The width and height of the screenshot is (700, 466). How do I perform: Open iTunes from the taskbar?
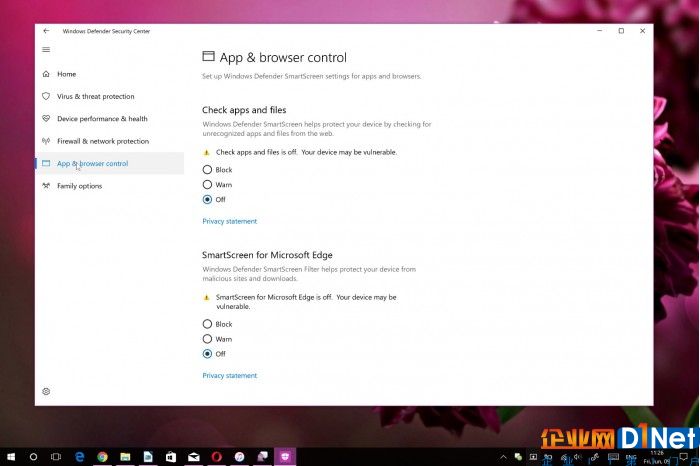[x=240, y=457]
